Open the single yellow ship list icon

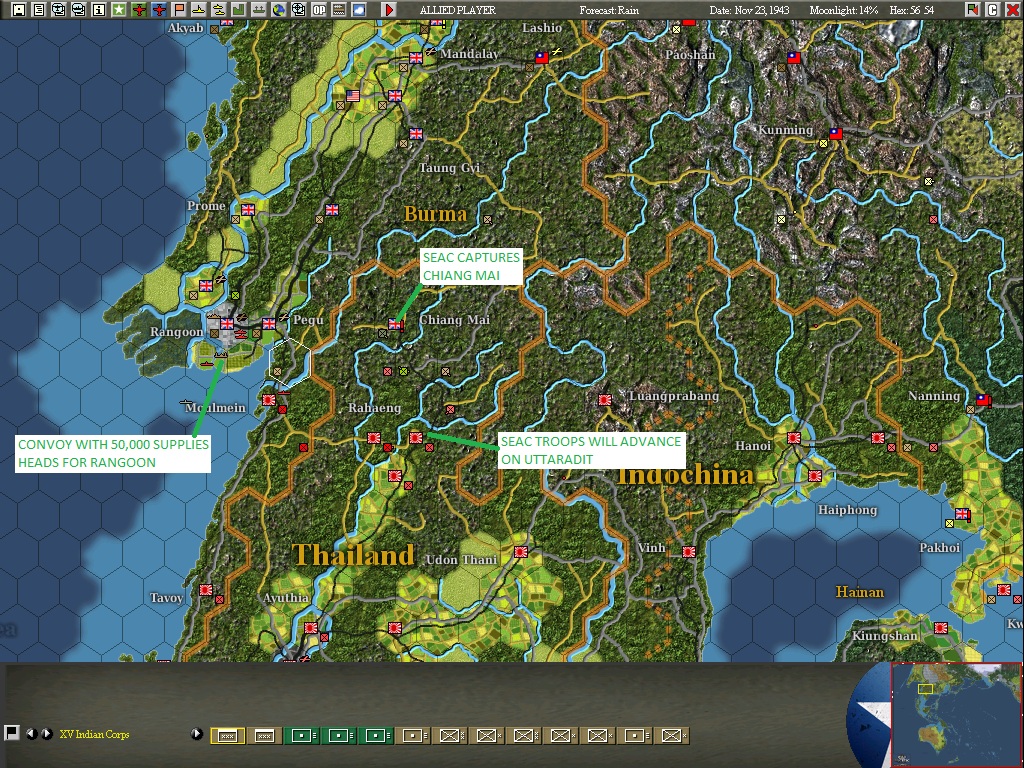click(x=199, y=9)
